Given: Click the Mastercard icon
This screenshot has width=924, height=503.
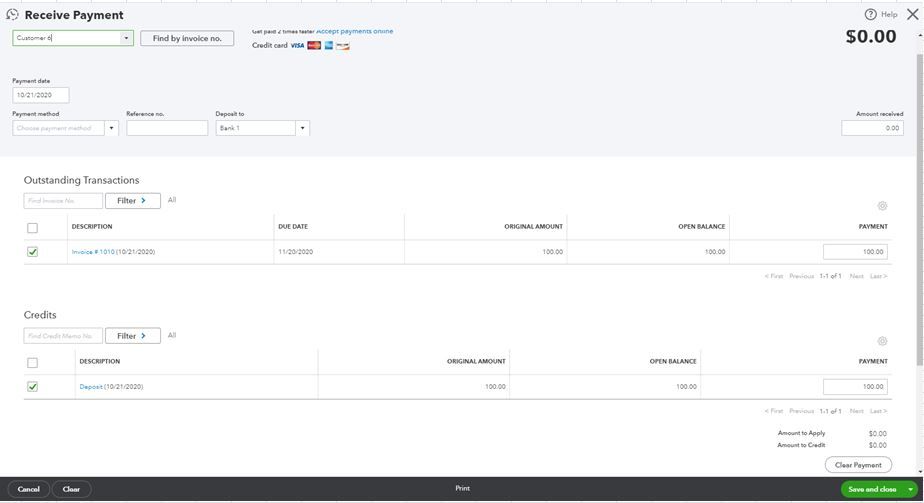Looking at the screenshot, I should click(314, 45).
